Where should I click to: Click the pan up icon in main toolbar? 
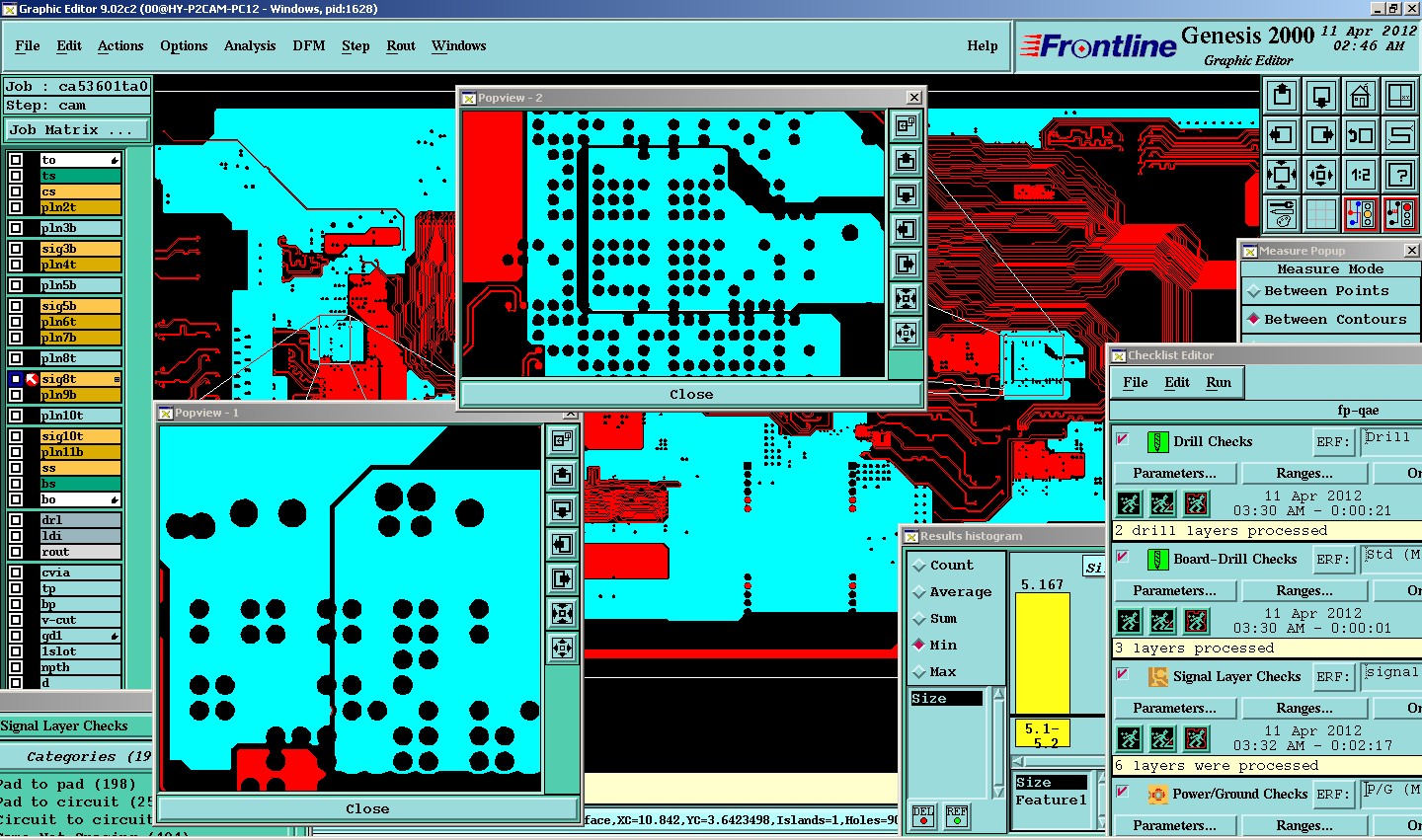[1282, 96]
